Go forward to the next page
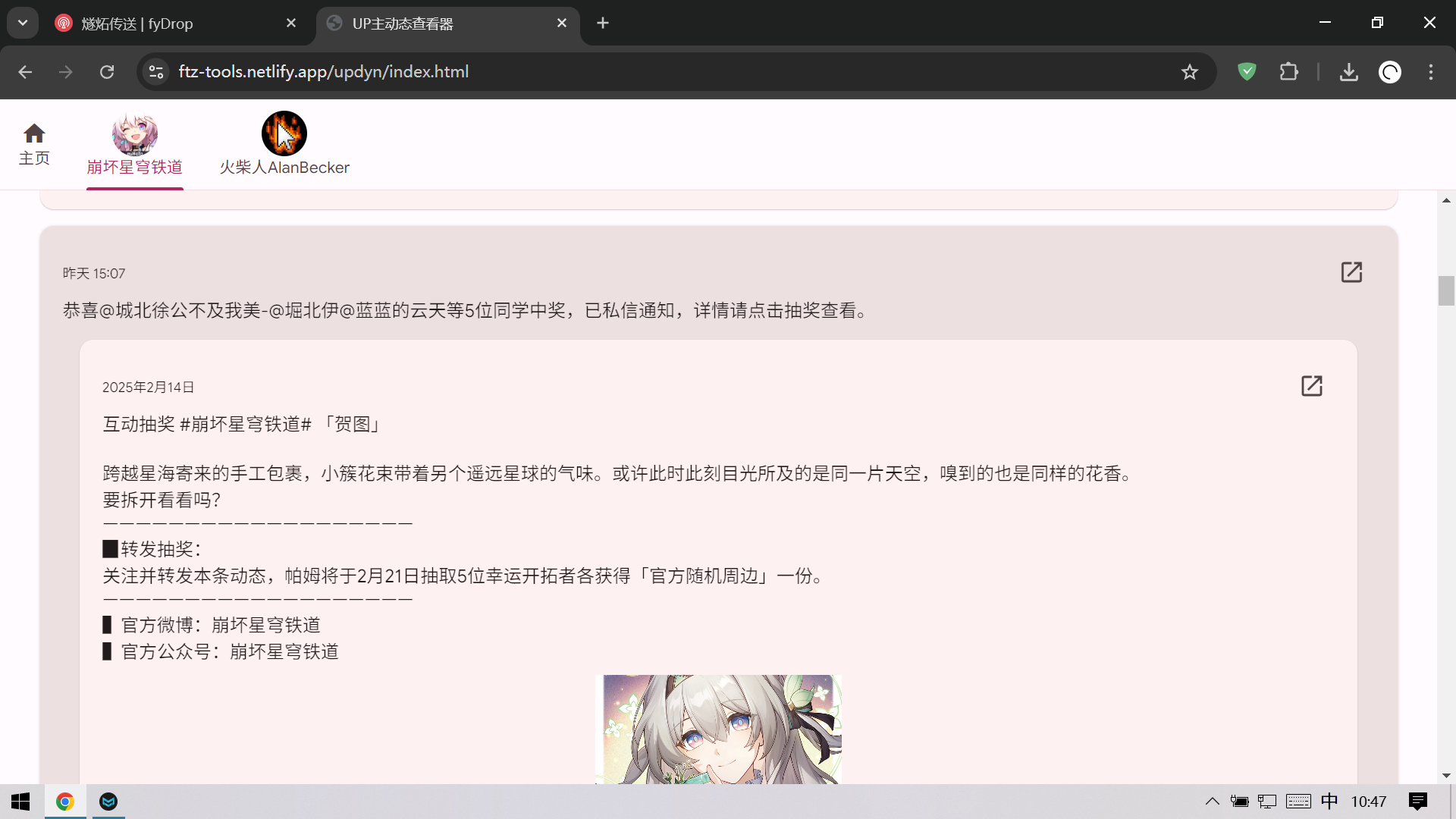 (66, 72)
